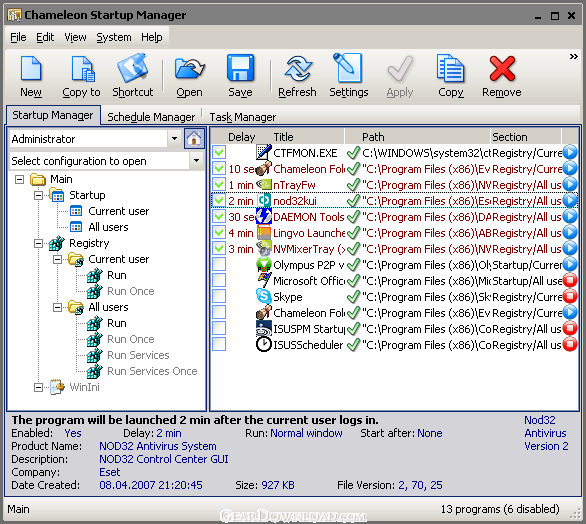Create a Shortcut from toolbar
This screenshot has height=524, width=586.
tap(133, 68)
